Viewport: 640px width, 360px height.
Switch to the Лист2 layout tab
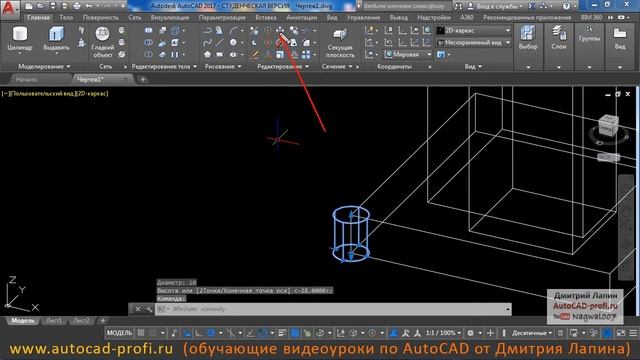point(81,321)
